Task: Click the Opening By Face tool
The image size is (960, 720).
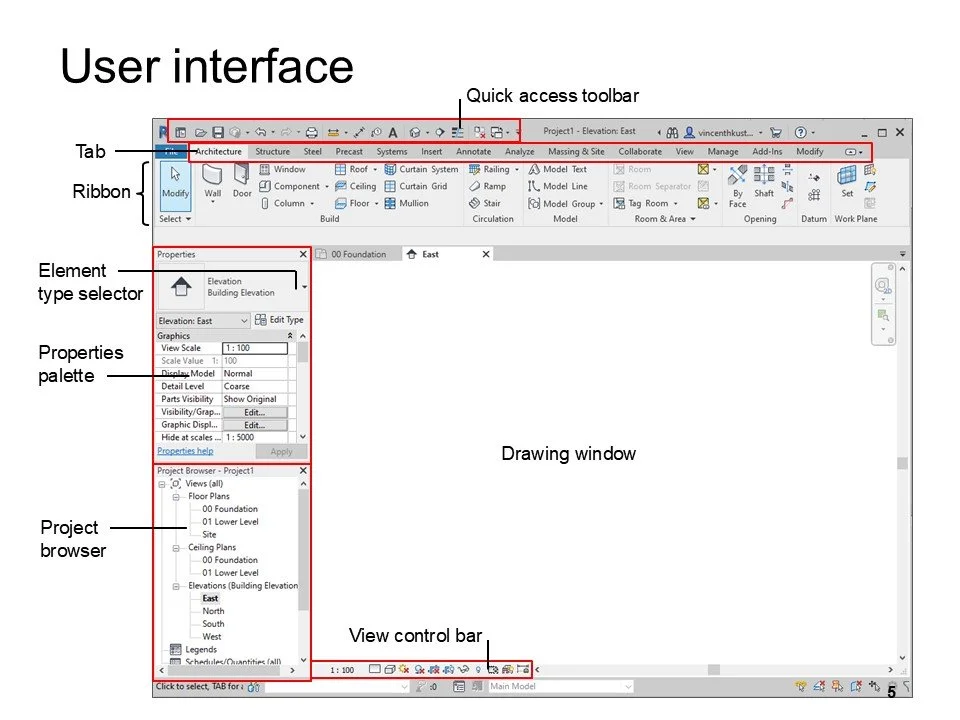Action: click(737, 186)
